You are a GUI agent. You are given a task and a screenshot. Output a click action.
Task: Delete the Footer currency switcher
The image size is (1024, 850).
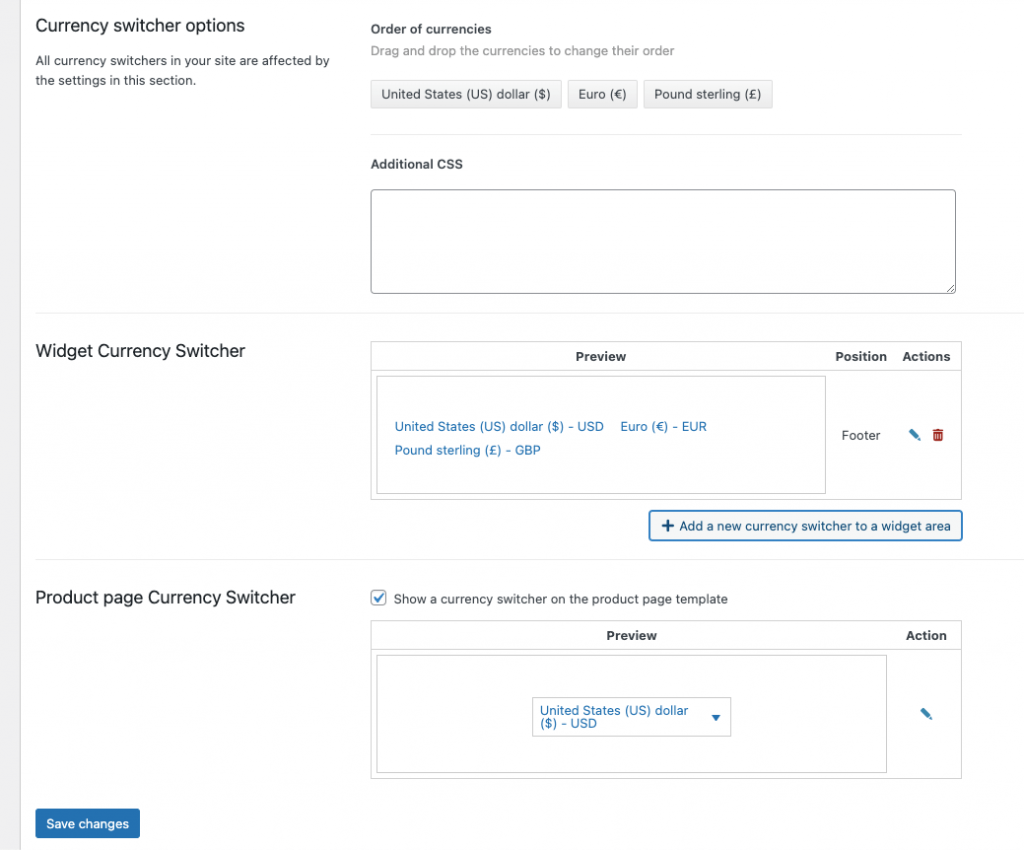tap(937, 435)
